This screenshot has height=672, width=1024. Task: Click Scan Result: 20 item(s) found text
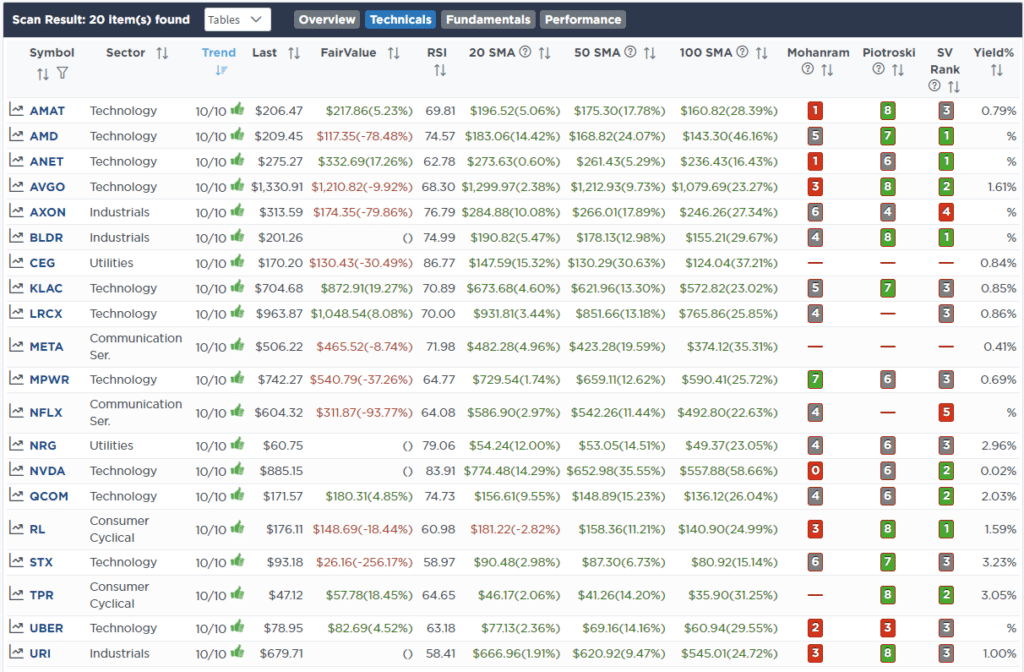point(101,20)
